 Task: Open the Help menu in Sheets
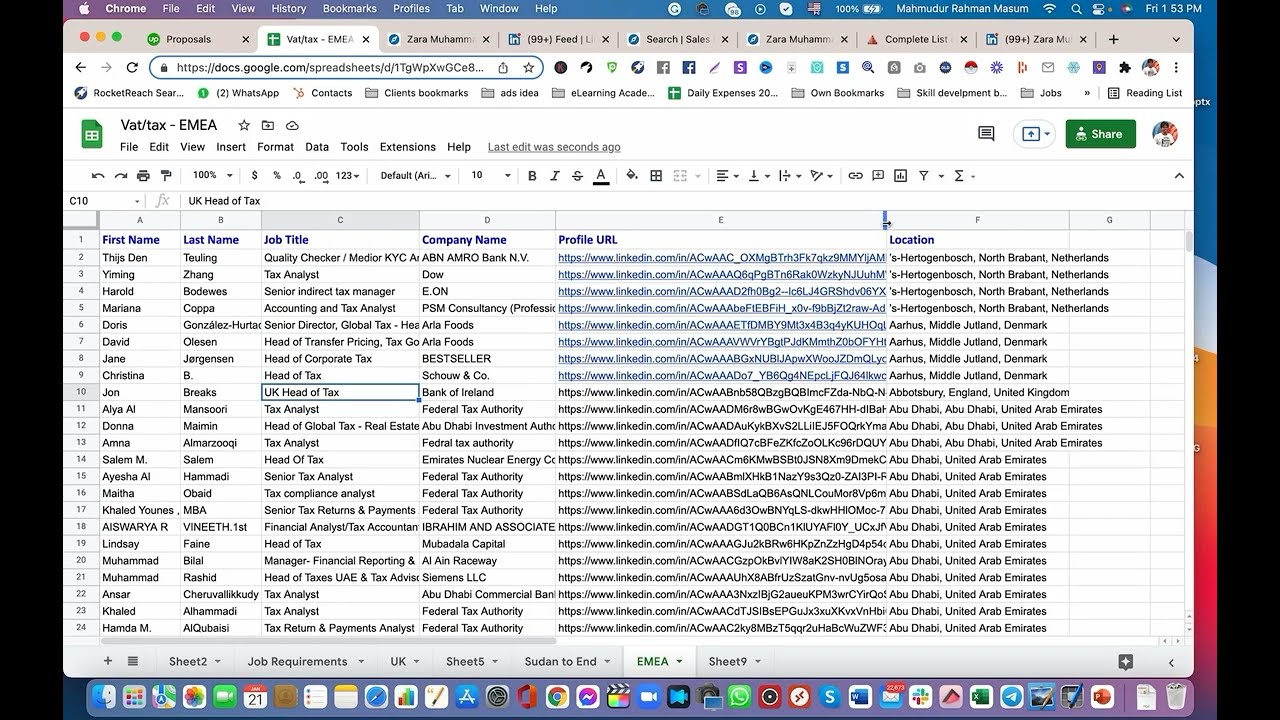click(459, 147)
